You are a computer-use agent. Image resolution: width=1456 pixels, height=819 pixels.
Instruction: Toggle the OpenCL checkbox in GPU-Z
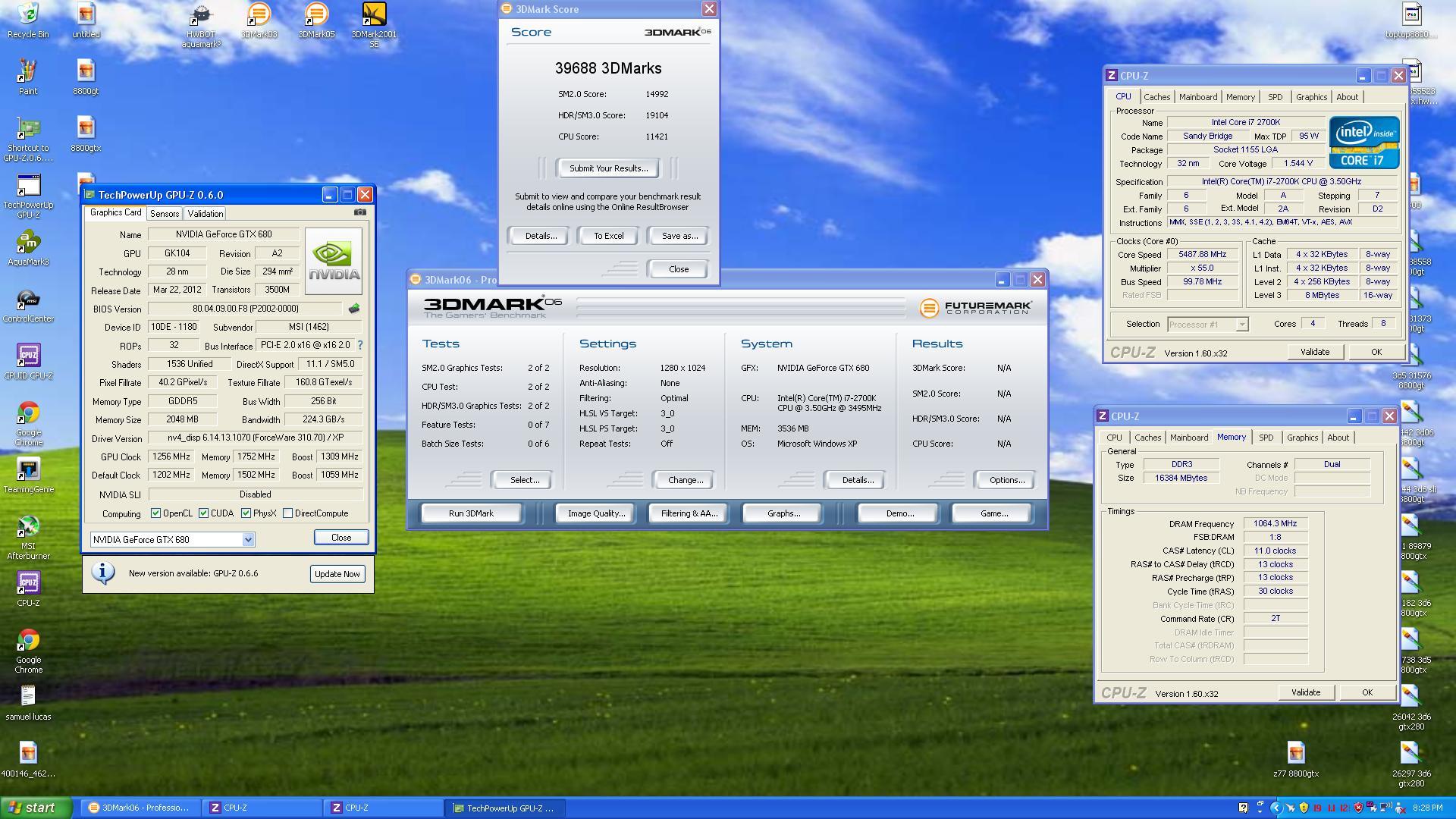click(x=155, y=513)
